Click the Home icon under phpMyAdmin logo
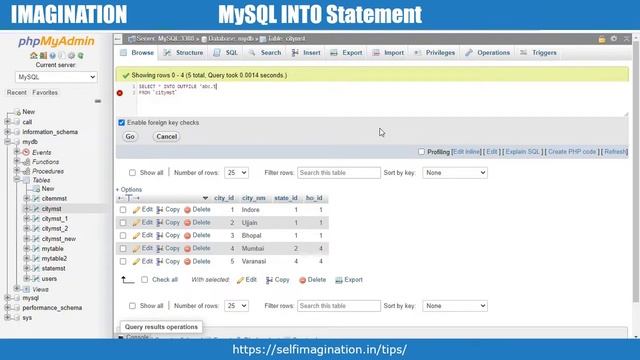This screenshot has width=640, height=360. click(x=33, y=56)
